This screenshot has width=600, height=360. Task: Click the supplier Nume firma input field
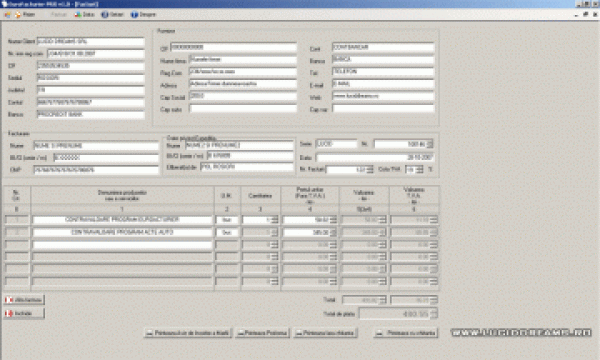coord(243,60)
